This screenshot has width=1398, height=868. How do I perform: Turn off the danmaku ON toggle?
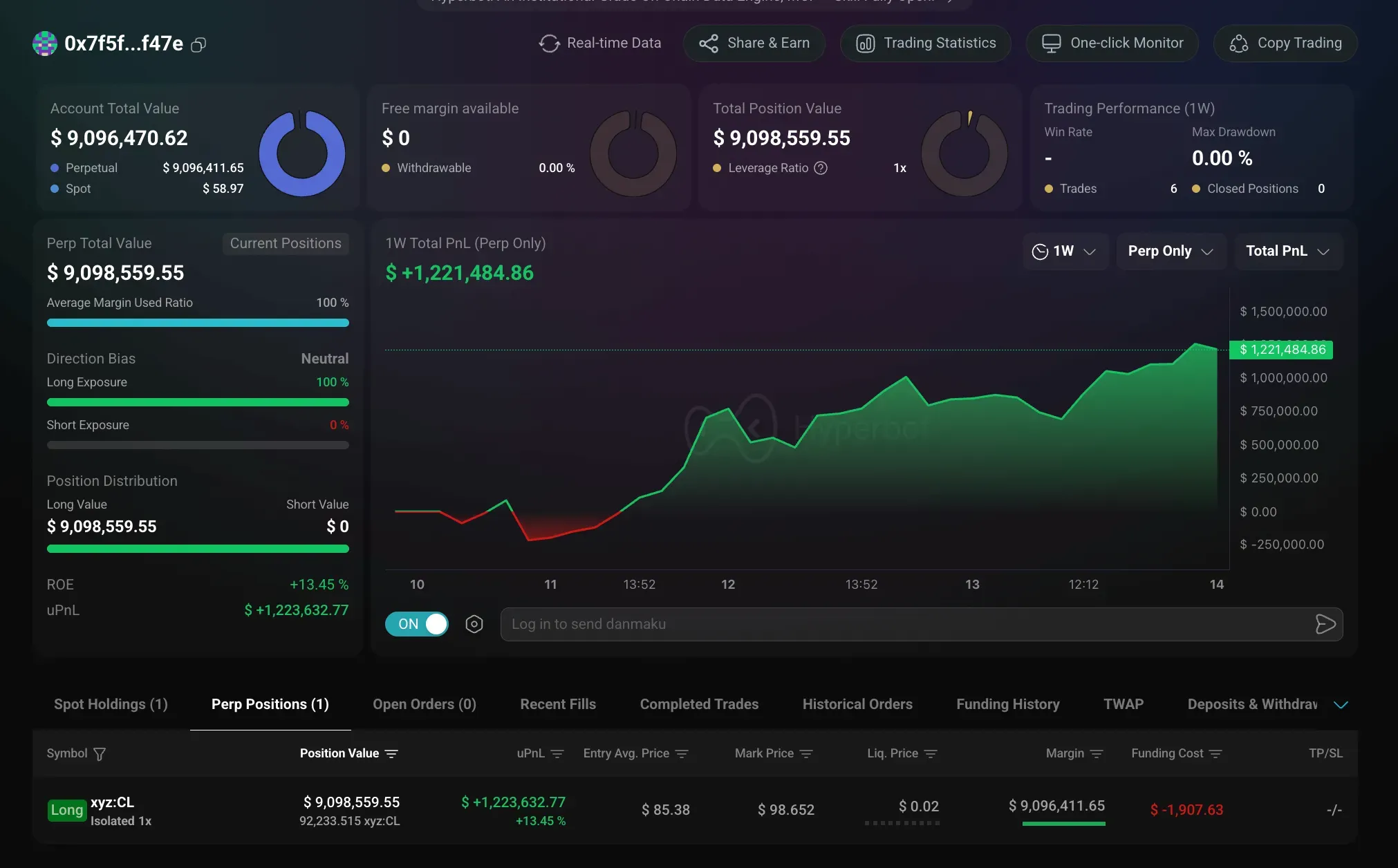click(417, 624)
